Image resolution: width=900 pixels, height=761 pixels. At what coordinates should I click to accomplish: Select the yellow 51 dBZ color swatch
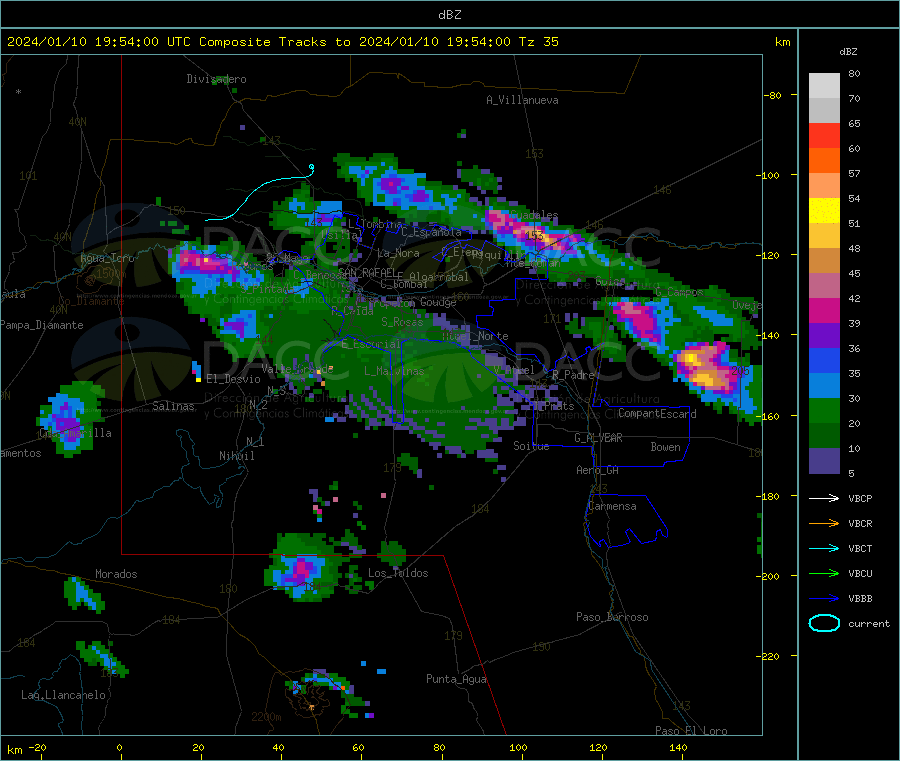click(x=824, y=211)
